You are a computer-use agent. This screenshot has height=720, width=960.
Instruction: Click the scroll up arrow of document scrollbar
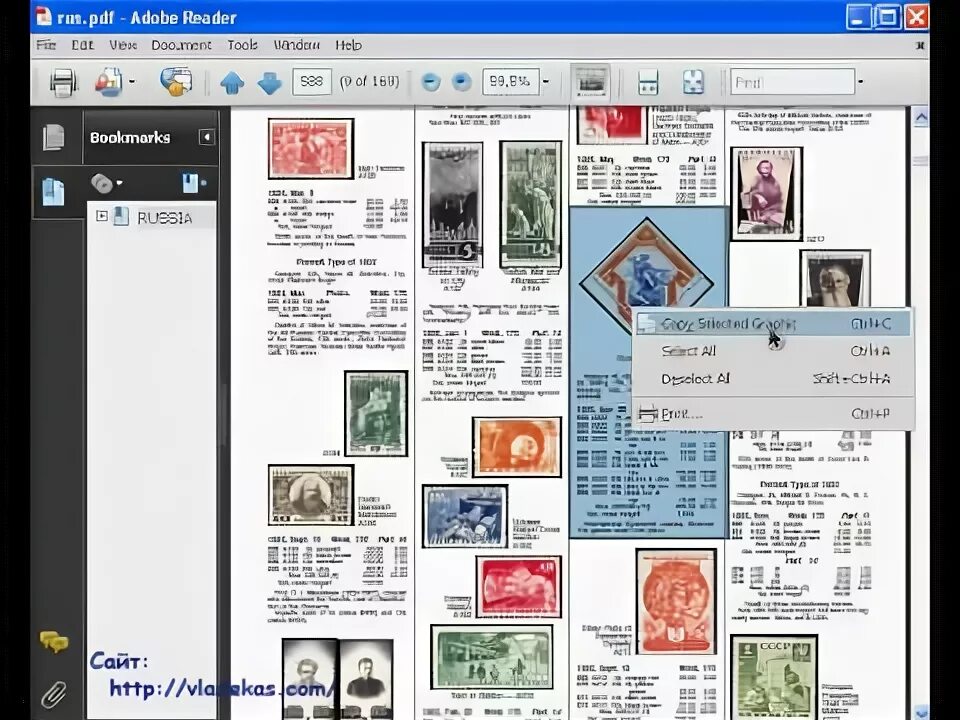click(920, 116)
